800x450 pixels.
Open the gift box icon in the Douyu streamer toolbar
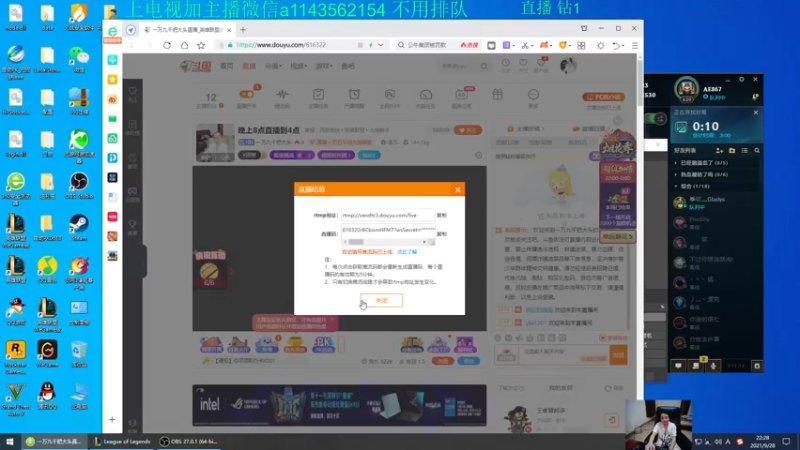click(497, 95)
